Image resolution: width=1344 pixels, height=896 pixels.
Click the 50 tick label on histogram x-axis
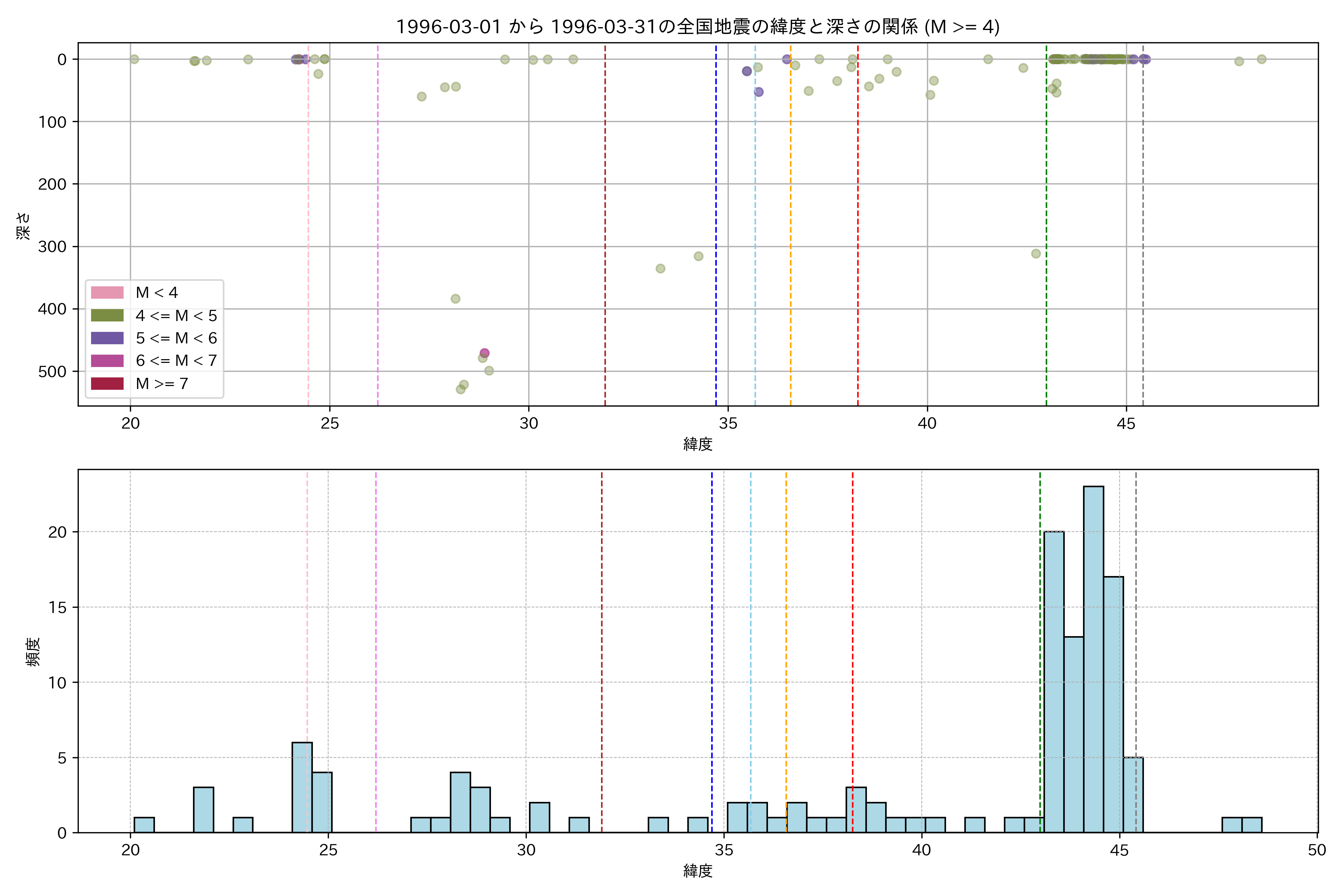coord(1317,850)
